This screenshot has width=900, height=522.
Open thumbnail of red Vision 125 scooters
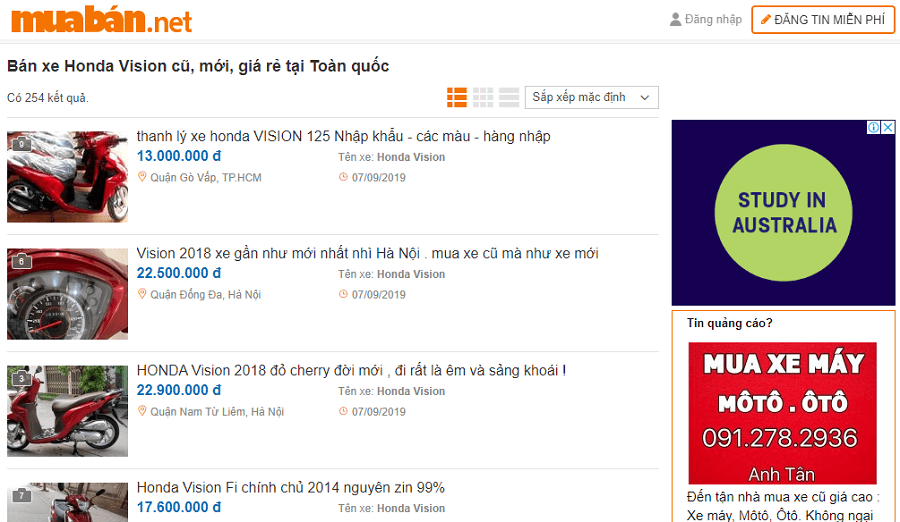point(67,176)
